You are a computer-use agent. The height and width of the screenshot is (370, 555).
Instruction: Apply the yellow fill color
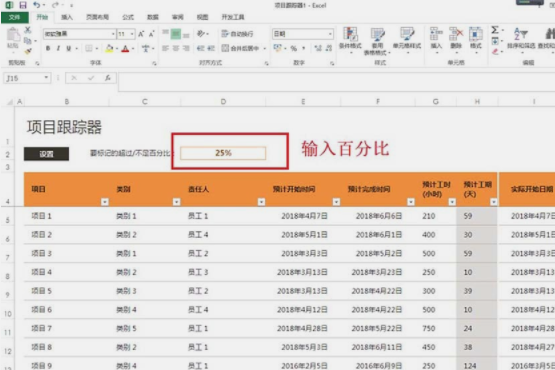(109, 49)
